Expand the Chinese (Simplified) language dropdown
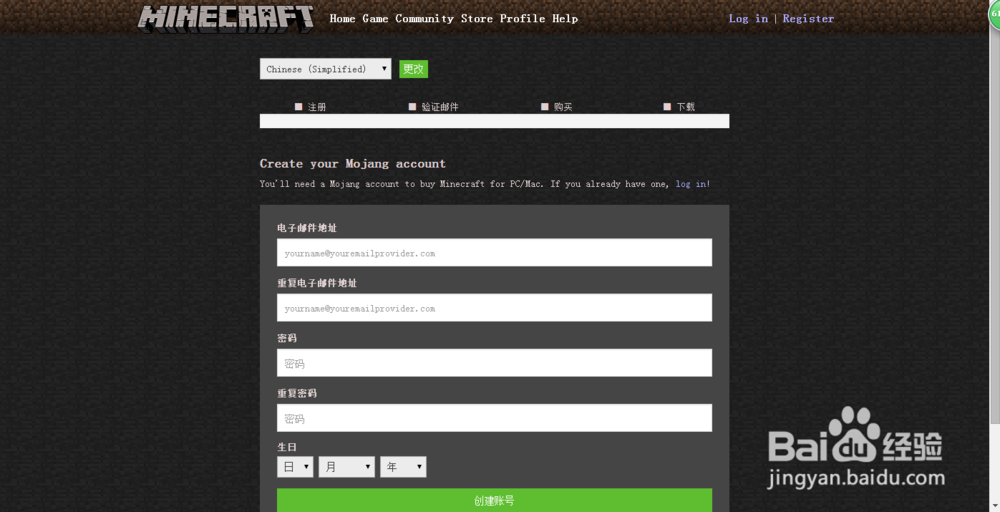 325,69
